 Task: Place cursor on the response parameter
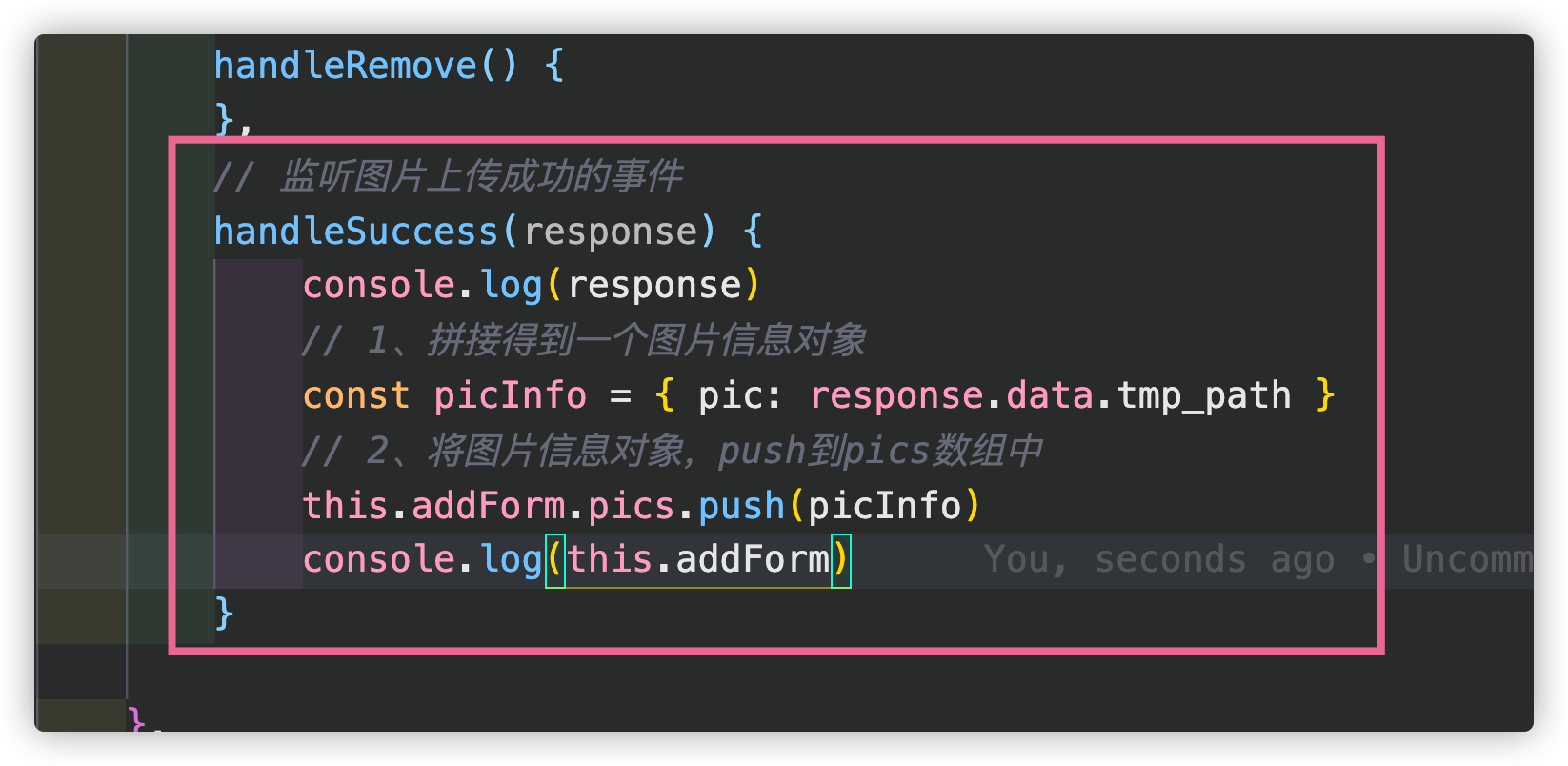pos(611,232)
